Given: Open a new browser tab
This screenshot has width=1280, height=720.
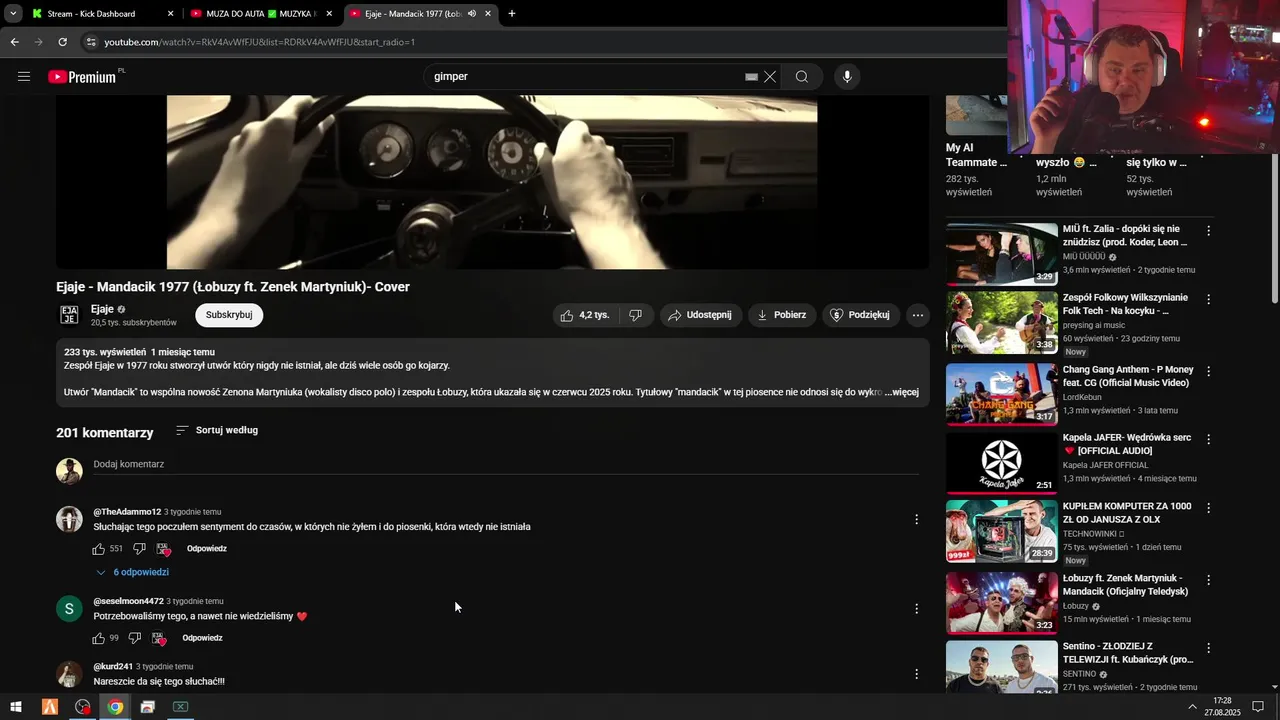Looking at the screenshot, I should [512, 14].
